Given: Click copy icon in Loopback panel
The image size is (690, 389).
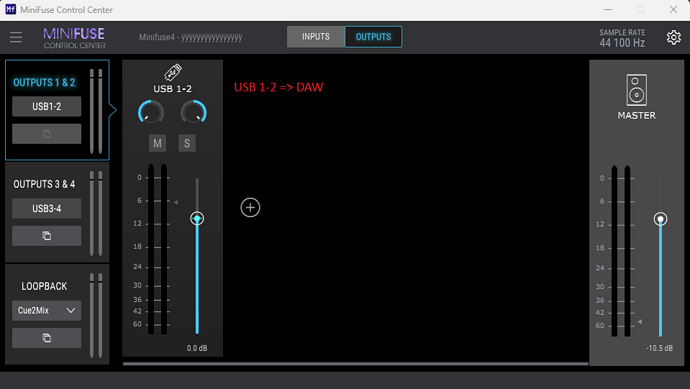Looking at the screenshot, I should tap(47, 338).
